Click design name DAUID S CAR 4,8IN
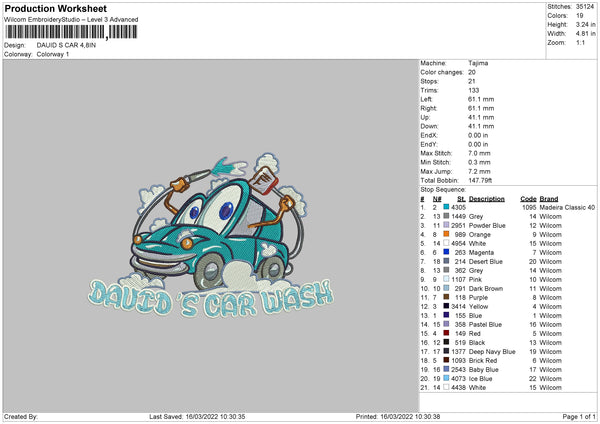Viewport: 600px width, 424px height. point(66,45)
